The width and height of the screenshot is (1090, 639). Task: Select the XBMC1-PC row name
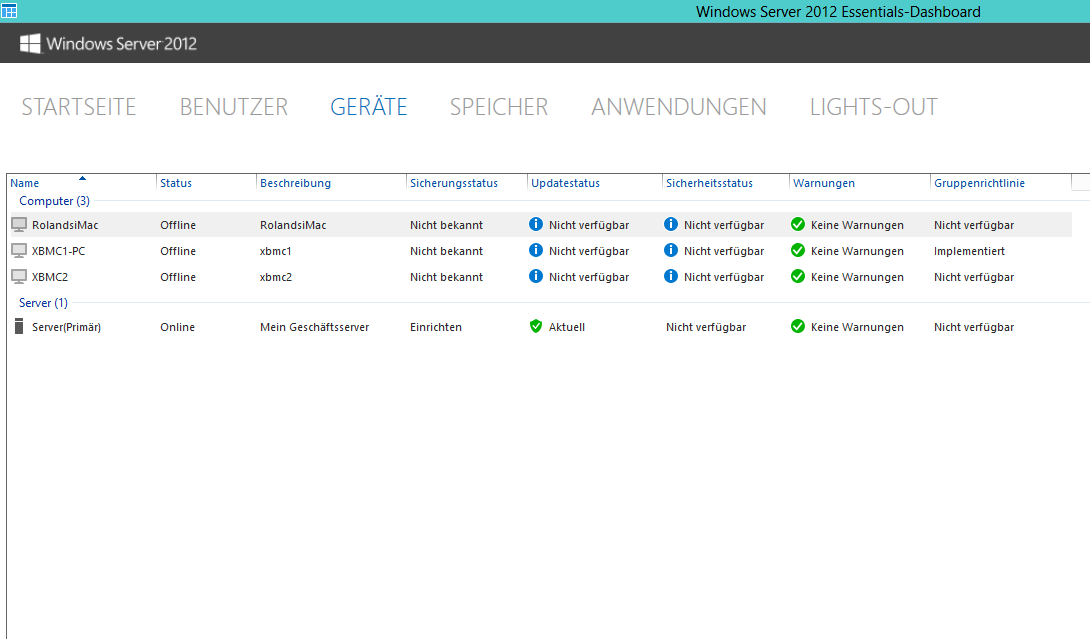click(x=58, y=251)
